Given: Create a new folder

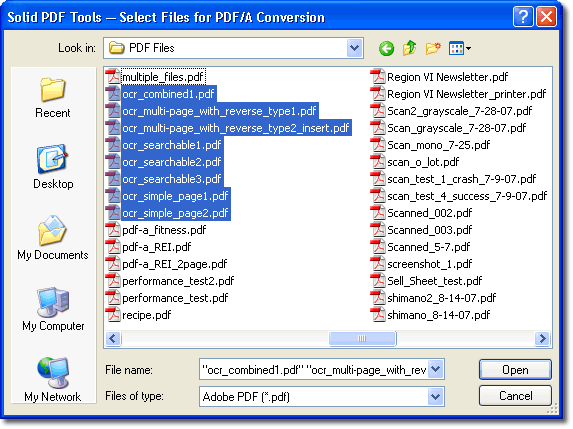Looking at the screenshot, I should pyautogui.click(x=433, y=48).
